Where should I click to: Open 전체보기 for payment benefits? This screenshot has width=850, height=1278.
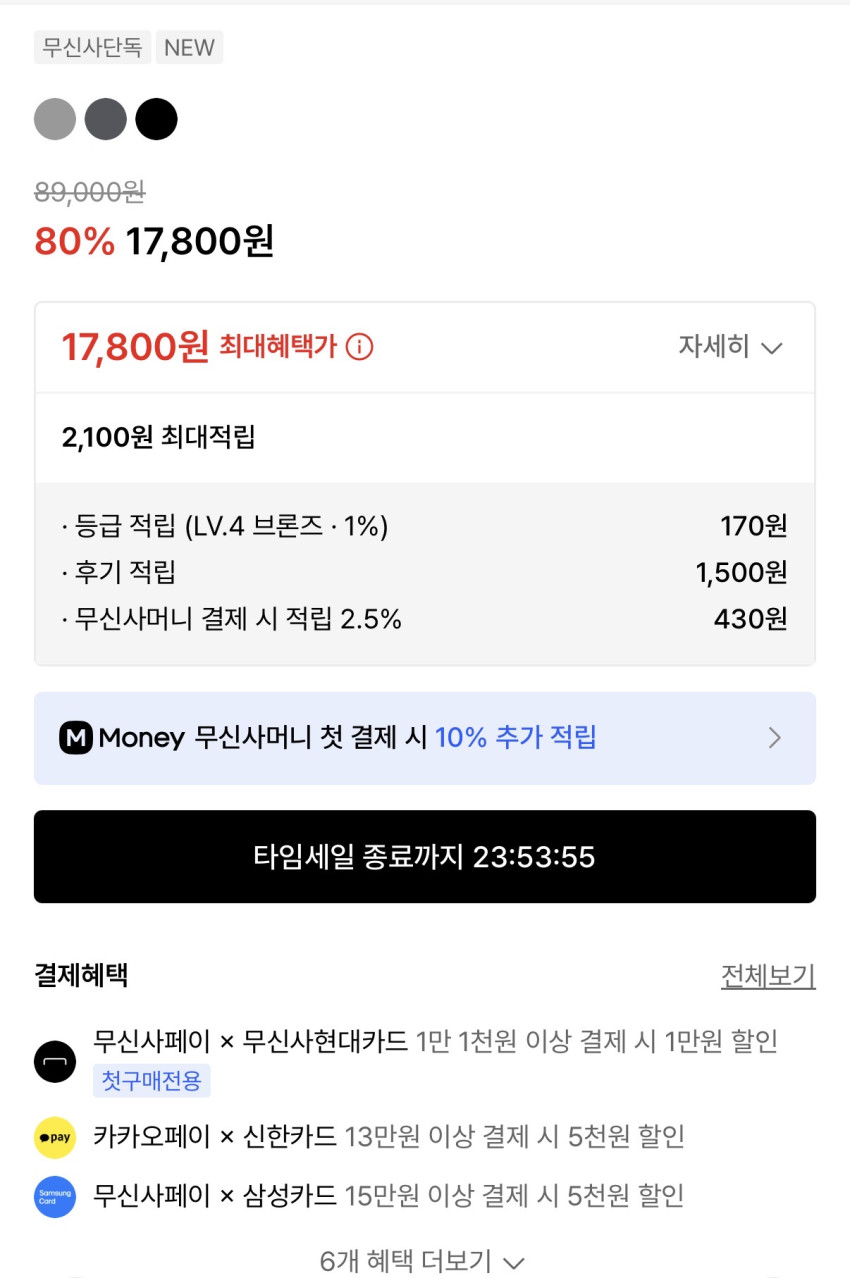click(768, 976)
